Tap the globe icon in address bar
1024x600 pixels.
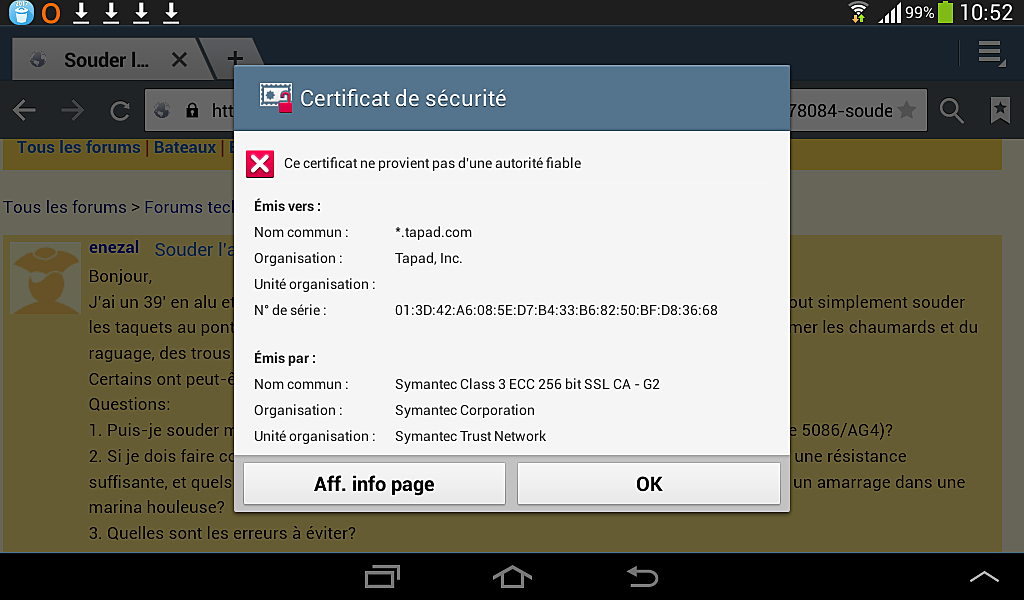162,110
